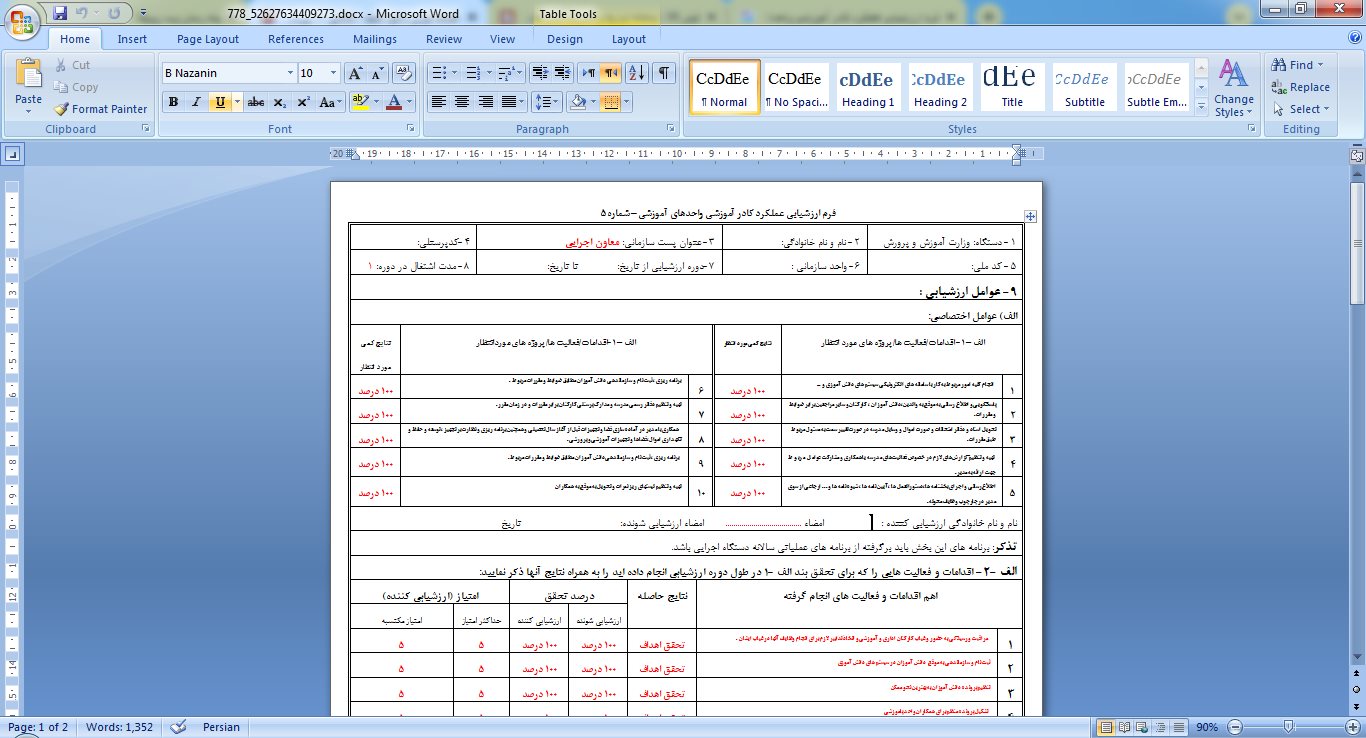1366x738 pixels.
Task: Toggle Bold formatting
Action: (x=173, y=102)
